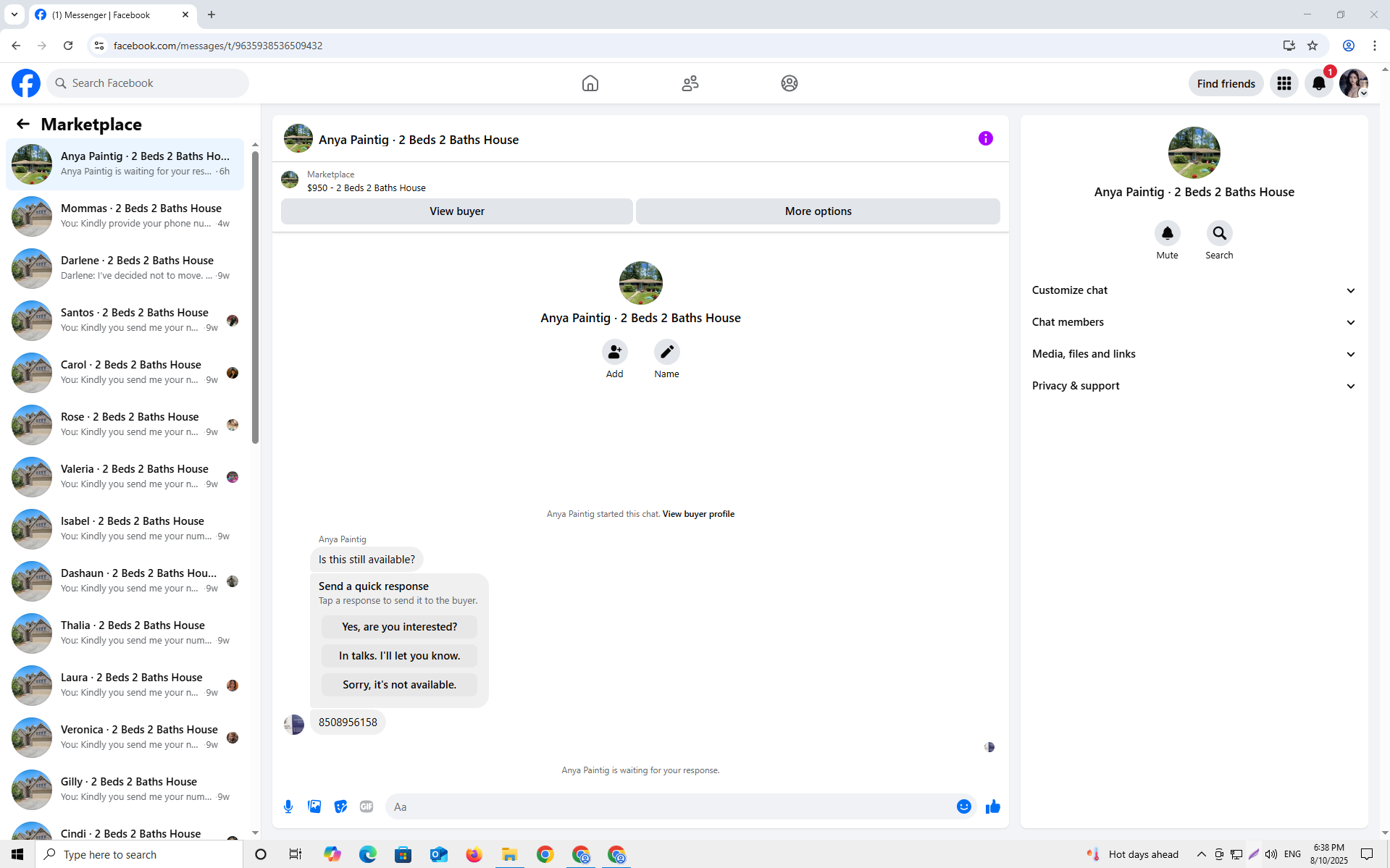The width and height of the screenshot is (1390, 868).
Task: Reload the page with the refresh icon
Action: pyautogui.click(x=68, y=46)
